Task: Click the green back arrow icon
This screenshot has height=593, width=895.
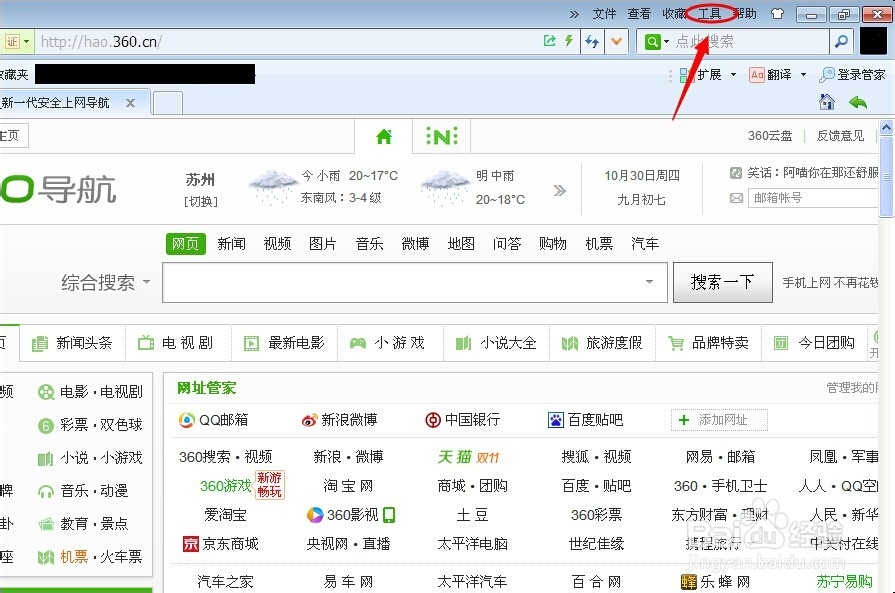Action: click(858, 103)
